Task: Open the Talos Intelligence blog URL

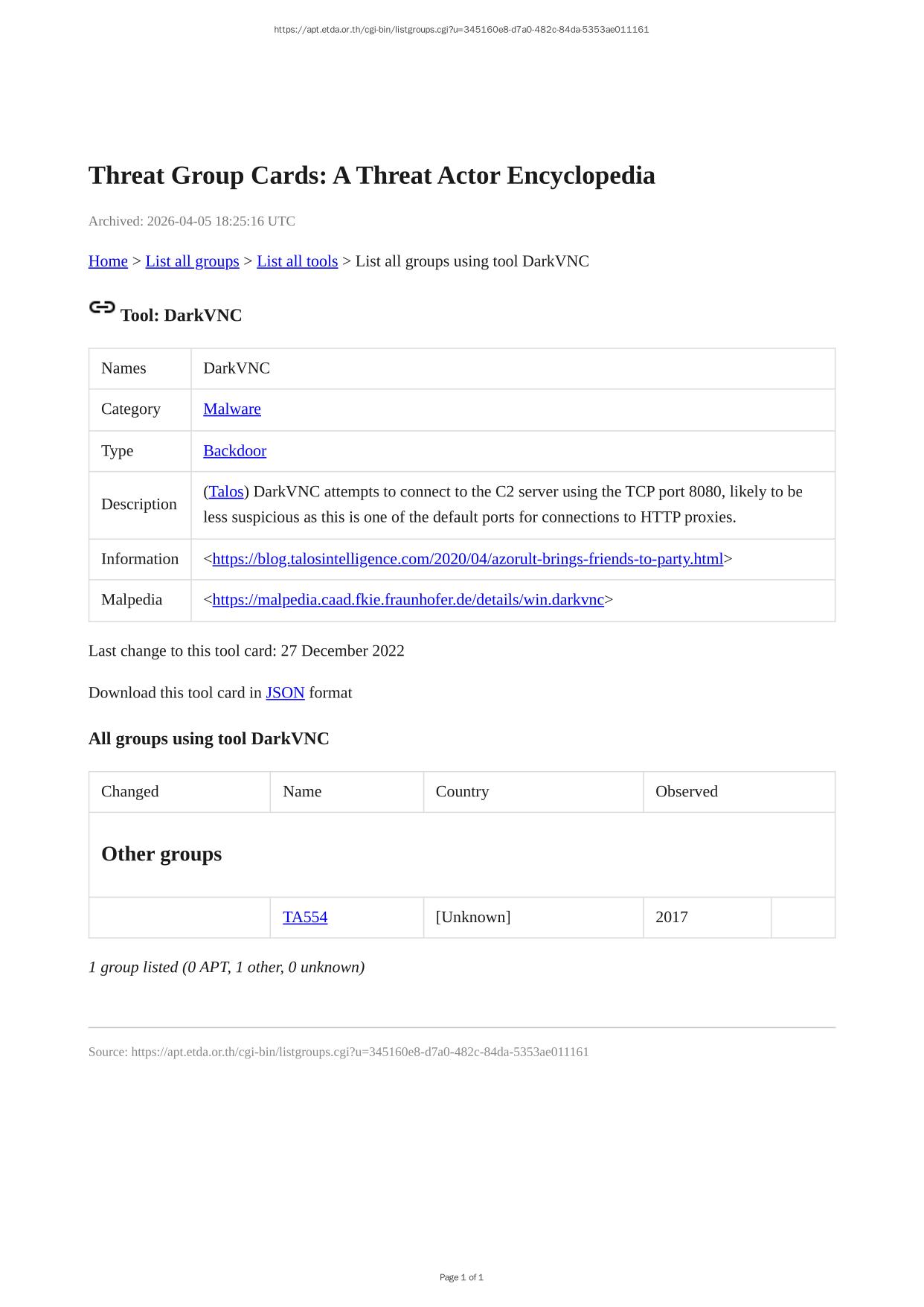Action: (x=467, y=559)
